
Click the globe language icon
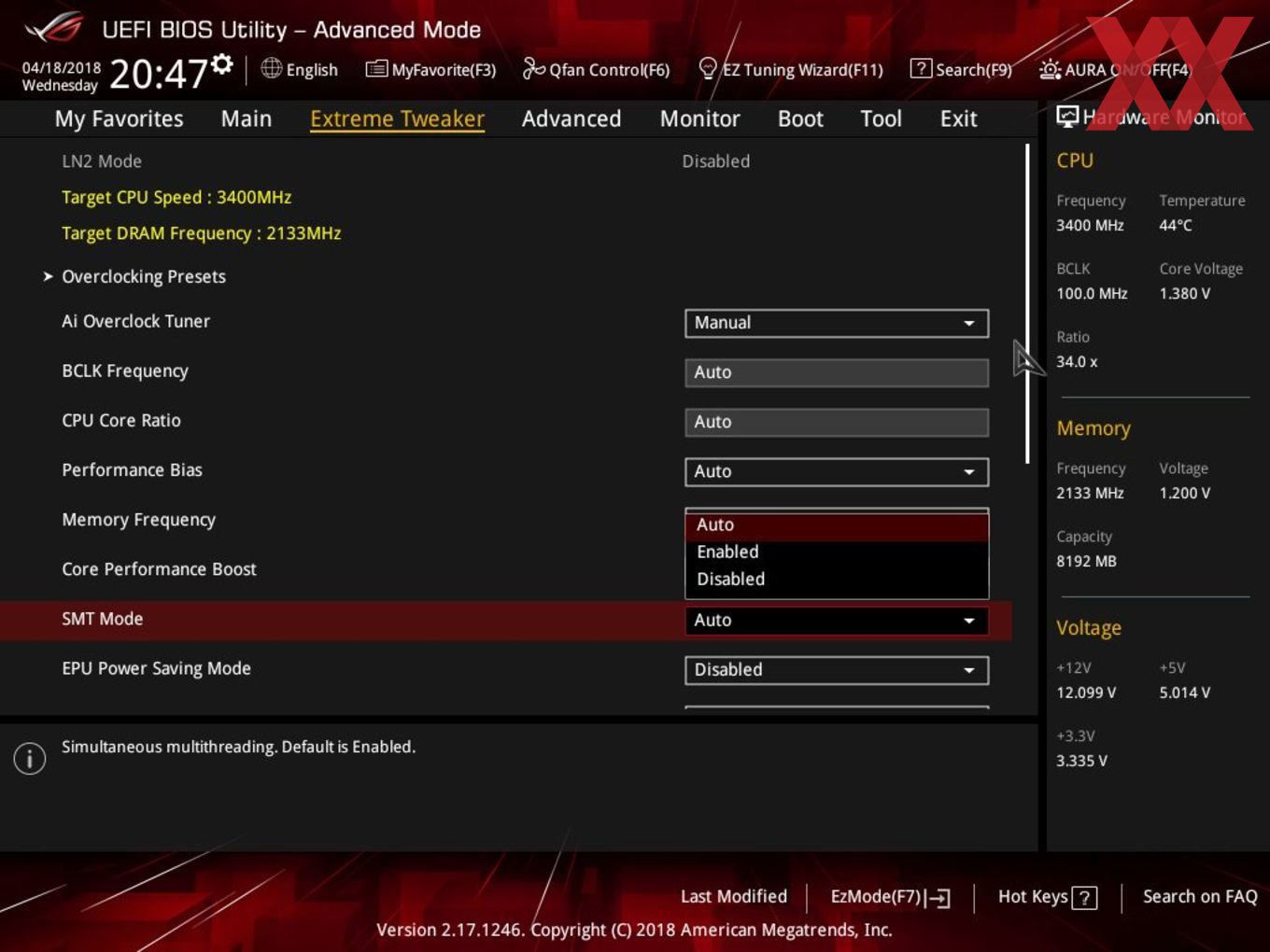[x=272, y=68]
